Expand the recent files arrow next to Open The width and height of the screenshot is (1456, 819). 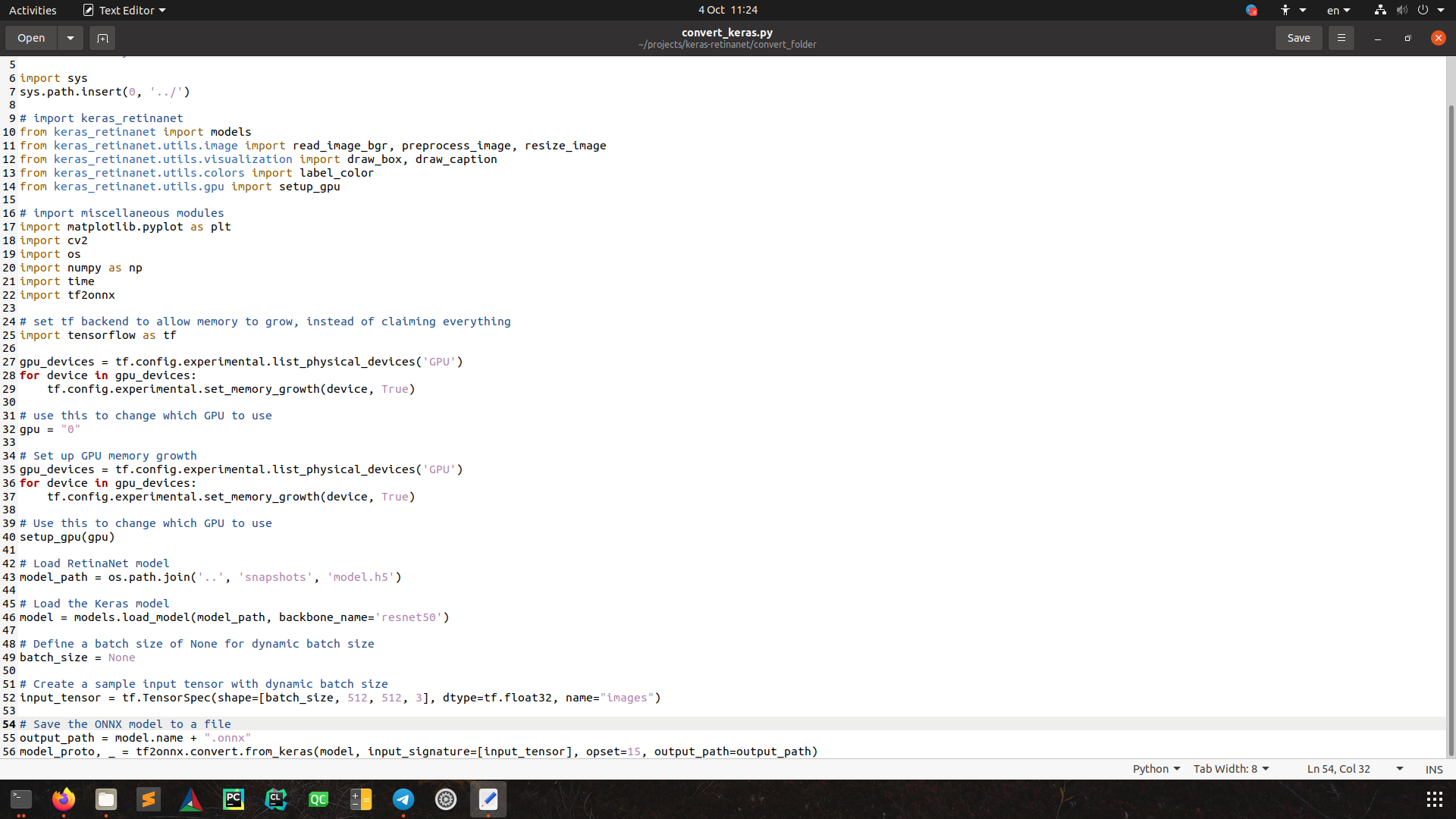pyautogui.click(x=71, y=38)
